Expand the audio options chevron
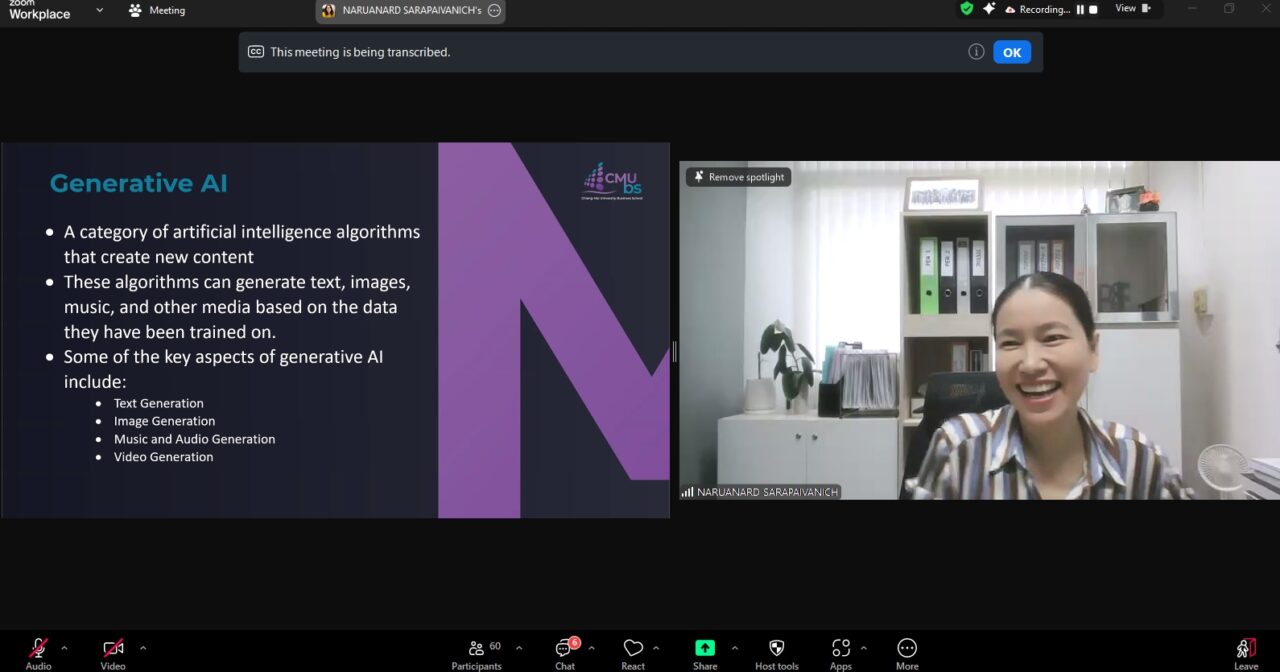Screen dimensions: 1280x672 65,648
